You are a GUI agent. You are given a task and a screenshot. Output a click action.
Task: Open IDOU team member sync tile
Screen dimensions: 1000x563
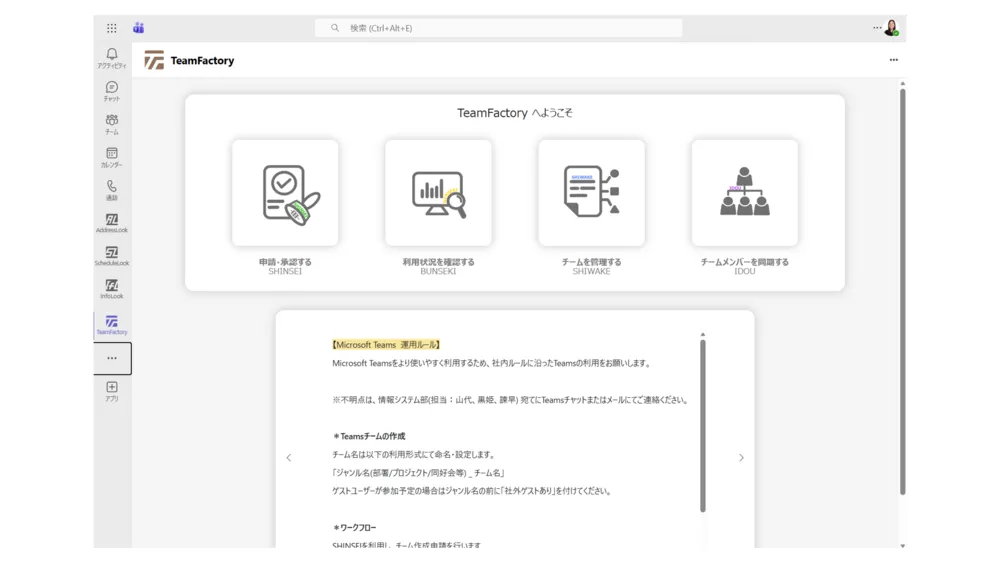click(744, 193)
